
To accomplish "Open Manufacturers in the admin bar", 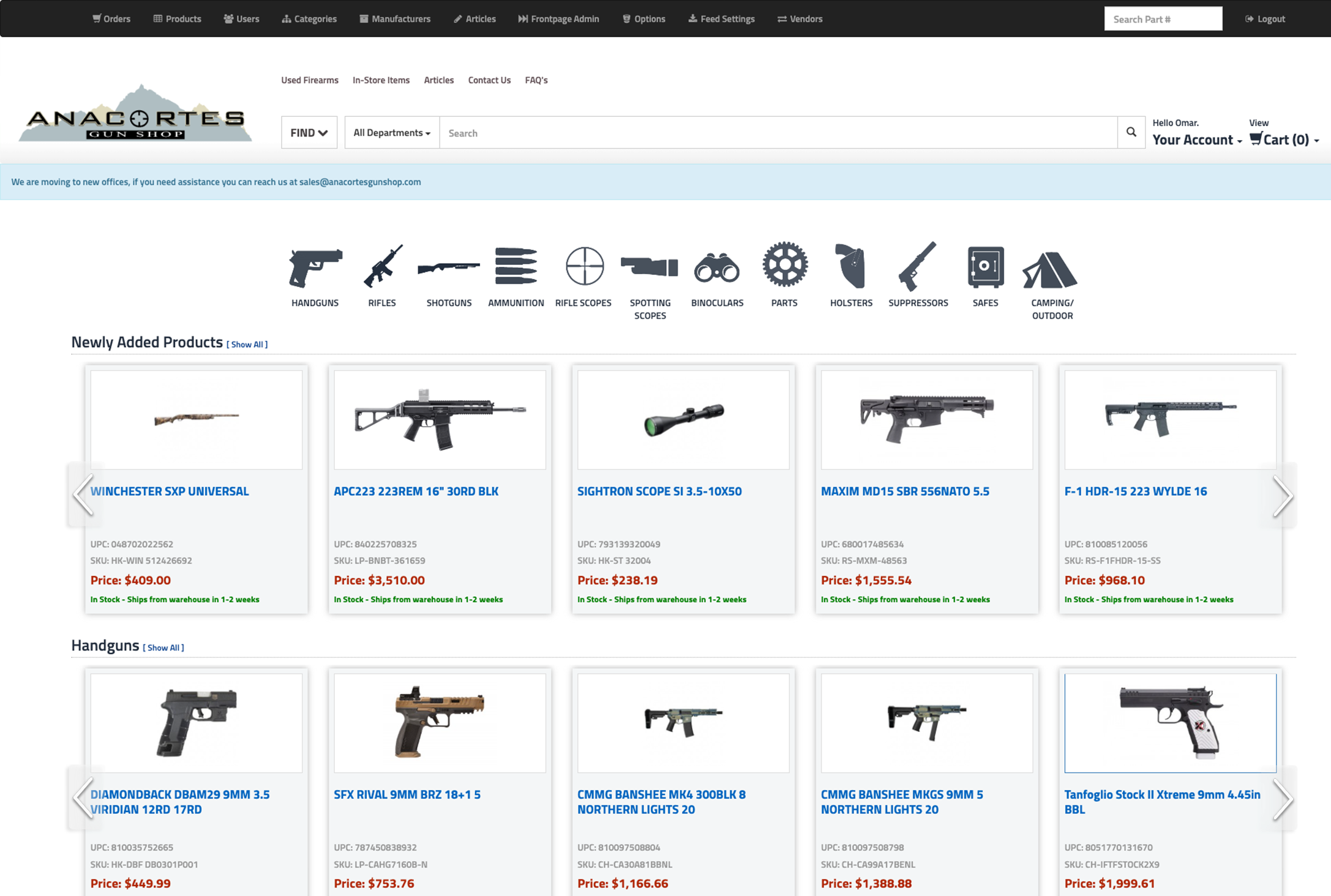I will 395,19.
